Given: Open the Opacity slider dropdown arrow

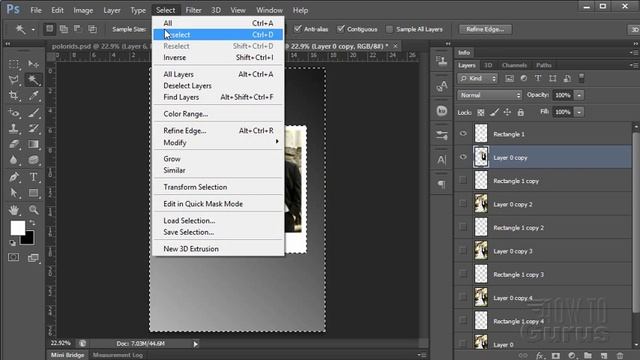Looking at the screenshot, I should [579, 95].
